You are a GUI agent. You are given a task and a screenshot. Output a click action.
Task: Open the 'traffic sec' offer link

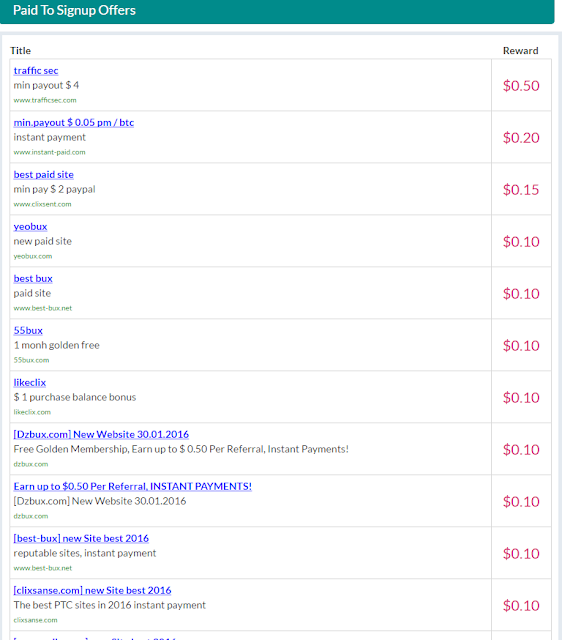point(36,71)
